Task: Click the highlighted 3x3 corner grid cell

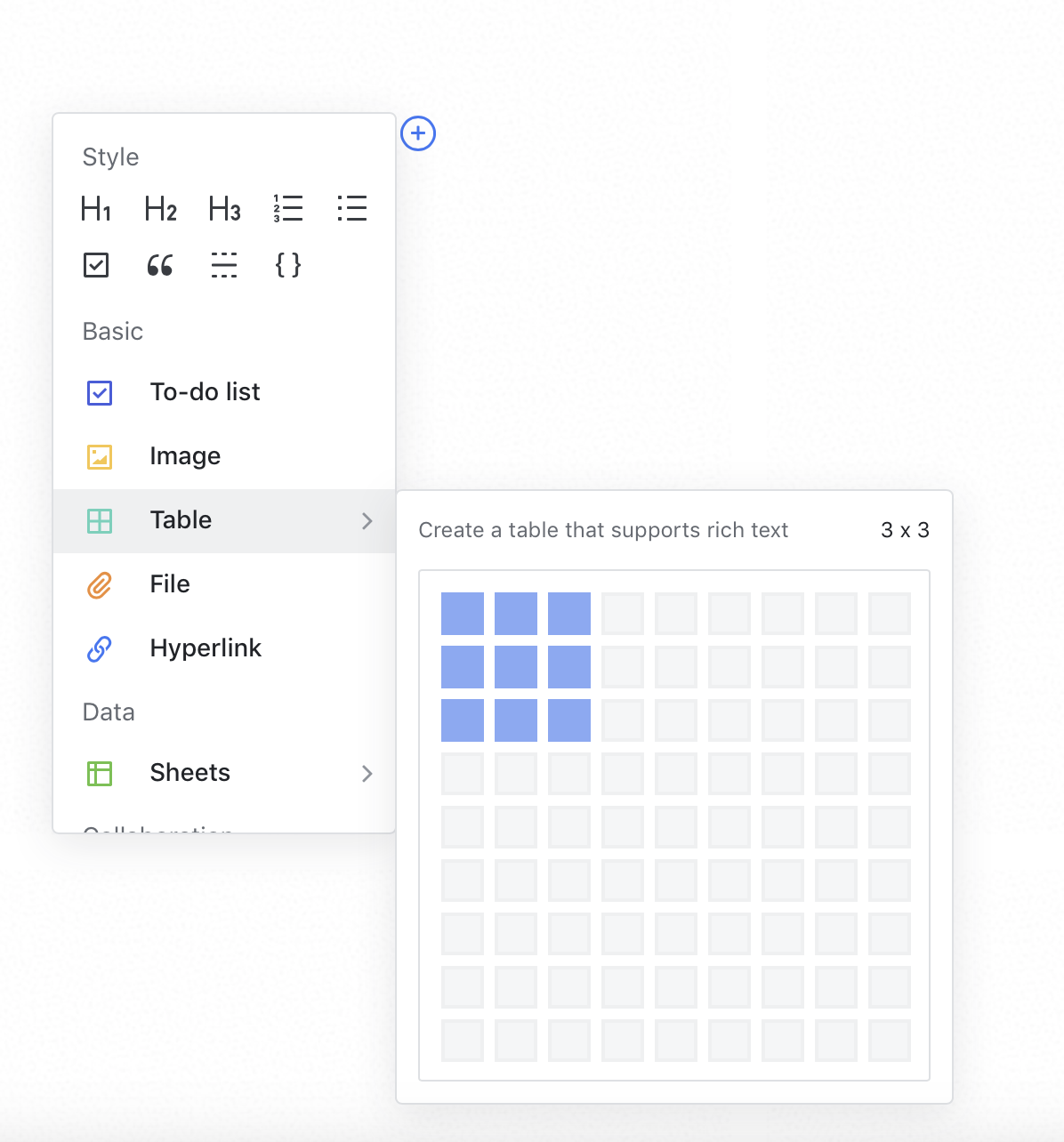Action: click(x=569, y=720)
